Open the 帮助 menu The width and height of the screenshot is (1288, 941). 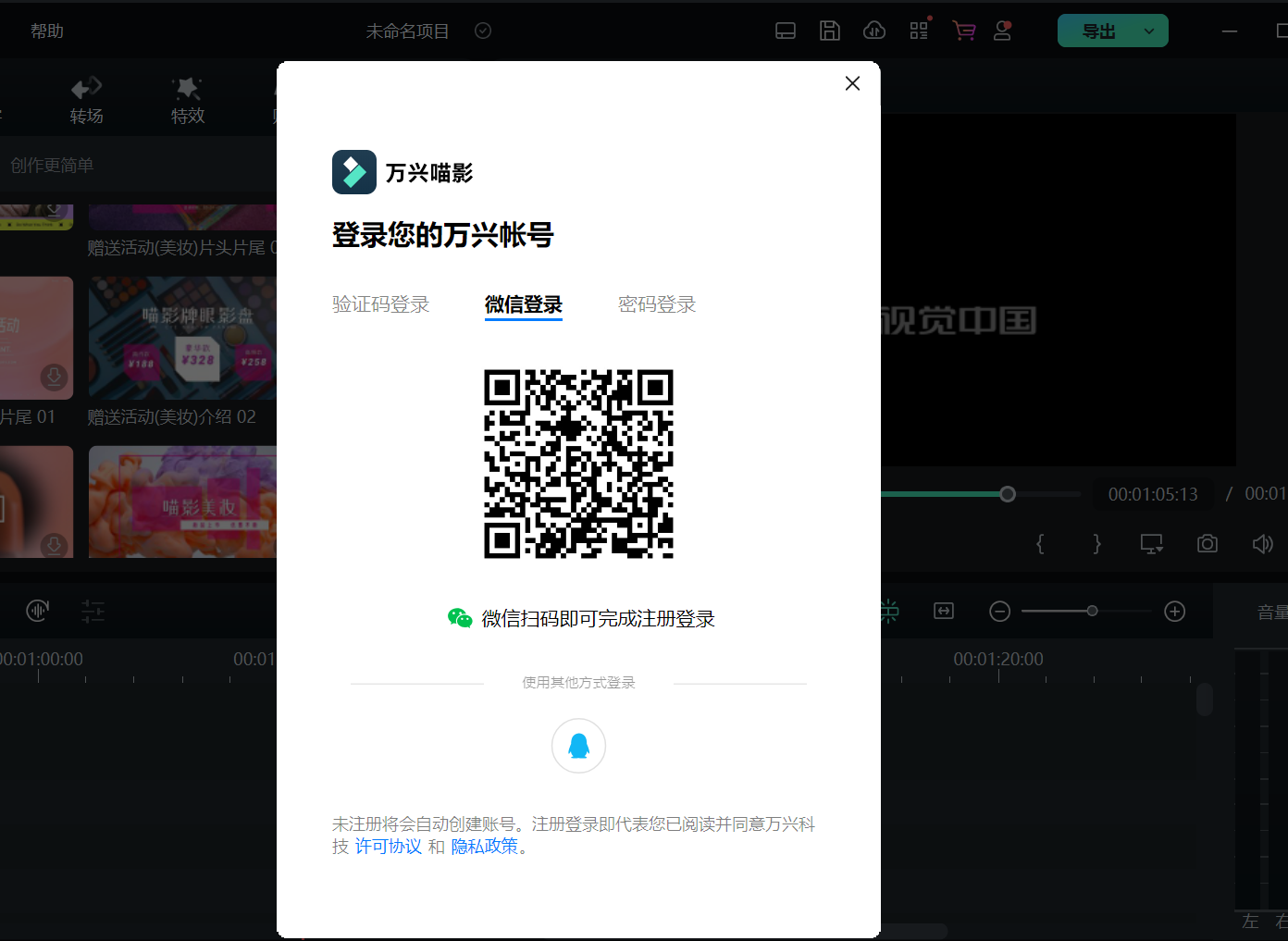47,31
